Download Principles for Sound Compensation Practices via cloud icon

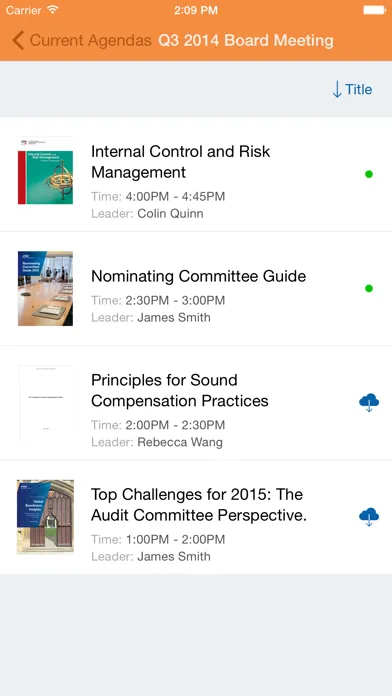[369, 402]
